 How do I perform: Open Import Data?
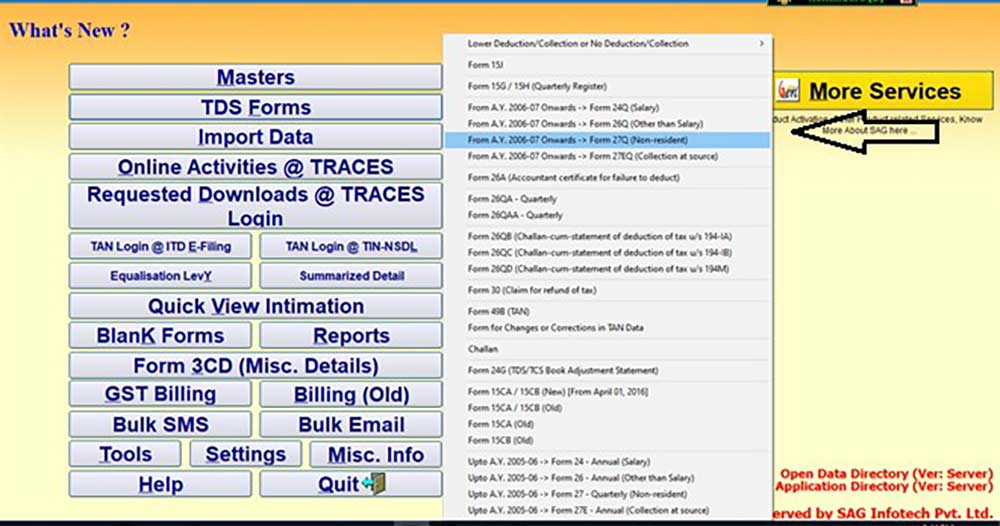pos(256,137)
